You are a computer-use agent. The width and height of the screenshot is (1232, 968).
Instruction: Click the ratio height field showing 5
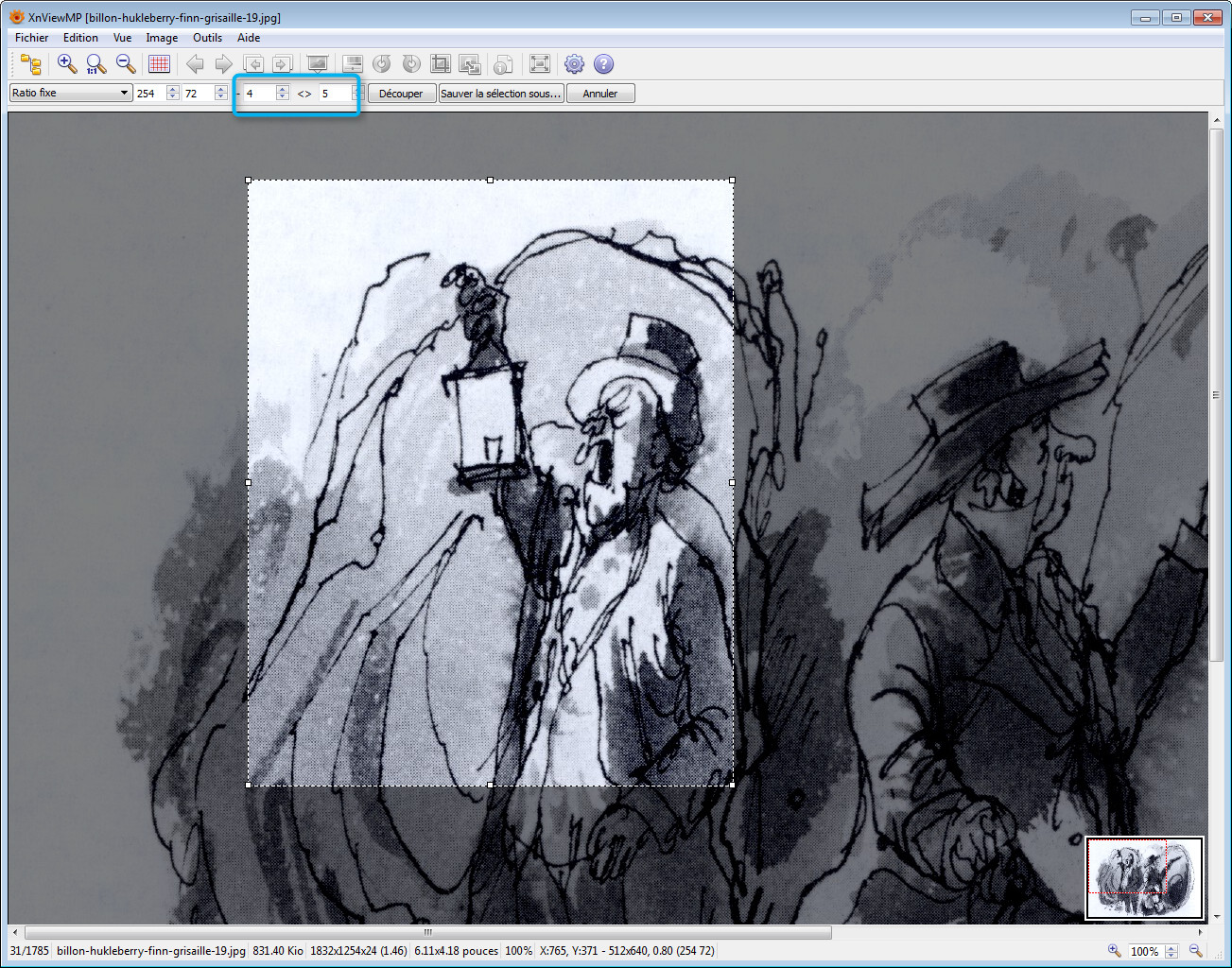coord(334,94)
